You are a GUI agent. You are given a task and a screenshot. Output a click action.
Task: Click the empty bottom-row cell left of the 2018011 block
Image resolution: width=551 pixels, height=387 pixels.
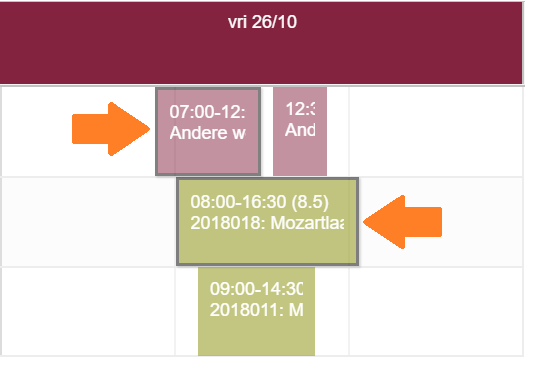88,311
